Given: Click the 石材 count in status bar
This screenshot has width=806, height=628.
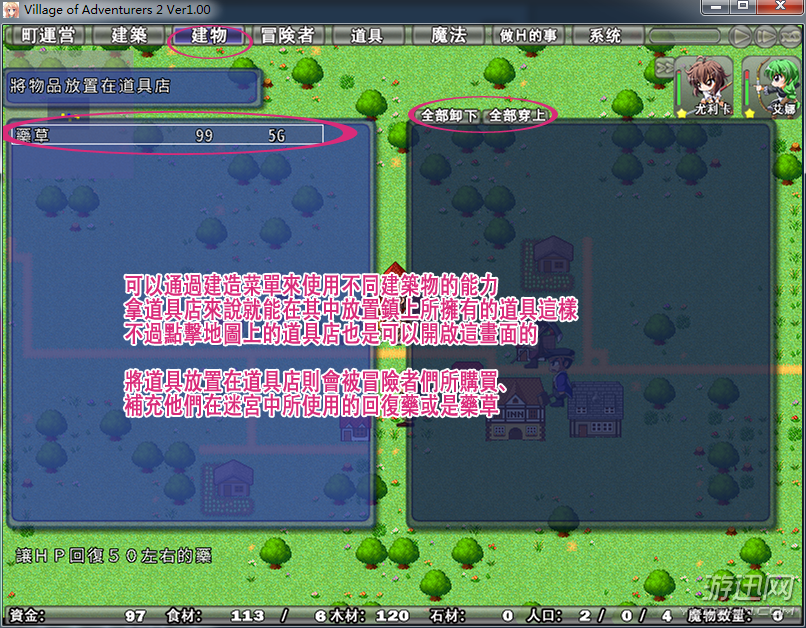Looking at the screenshot, I should 508,616.
